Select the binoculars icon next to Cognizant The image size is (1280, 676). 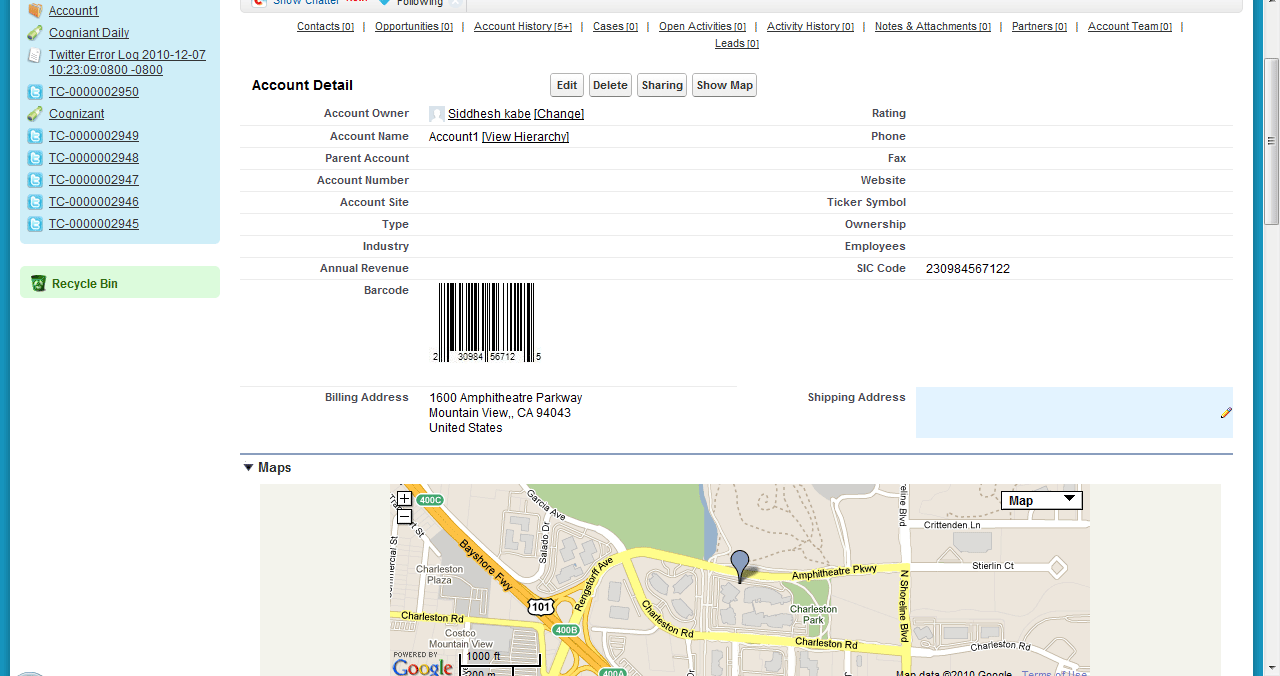click(x=34, y=113)
